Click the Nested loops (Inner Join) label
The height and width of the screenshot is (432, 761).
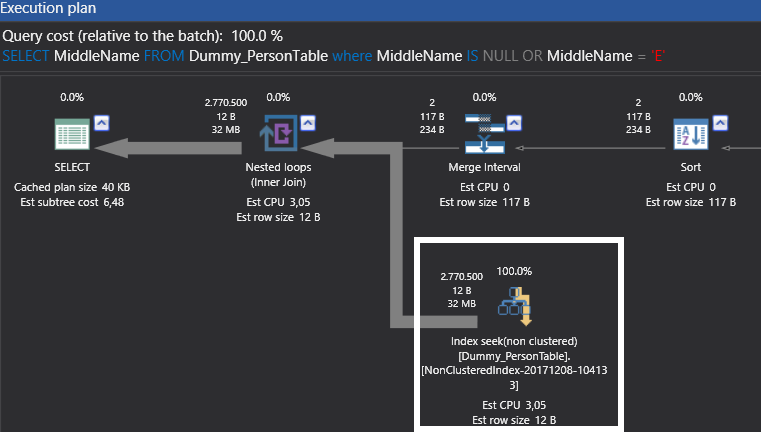(277, 175)
